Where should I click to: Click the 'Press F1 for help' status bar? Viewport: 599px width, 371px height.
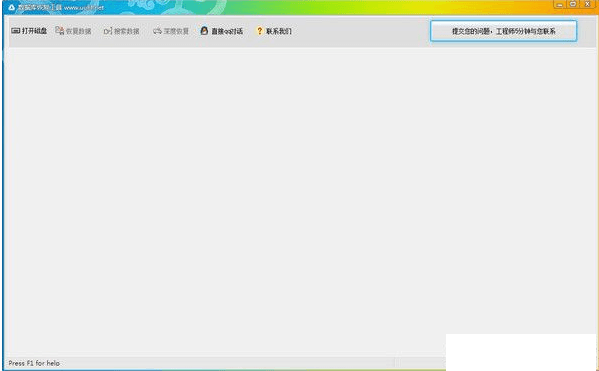click(x=199, y=363)
